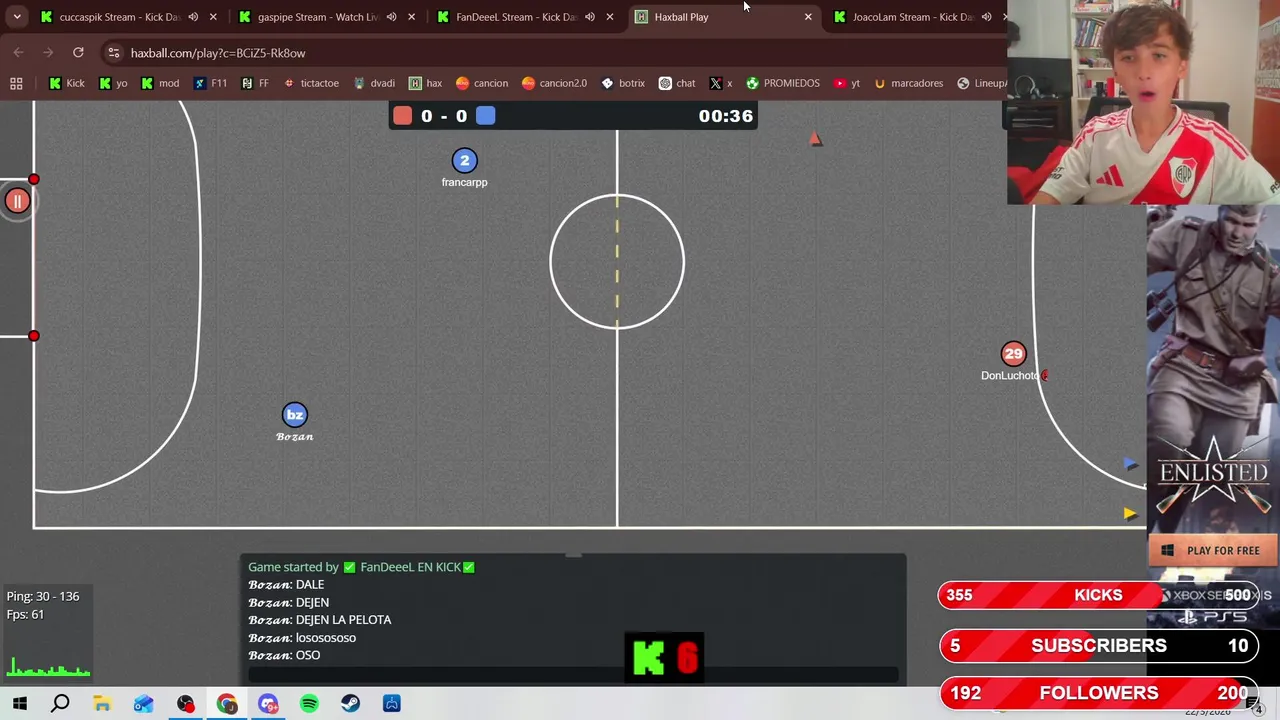Click the chat message input field

(573, 674)
